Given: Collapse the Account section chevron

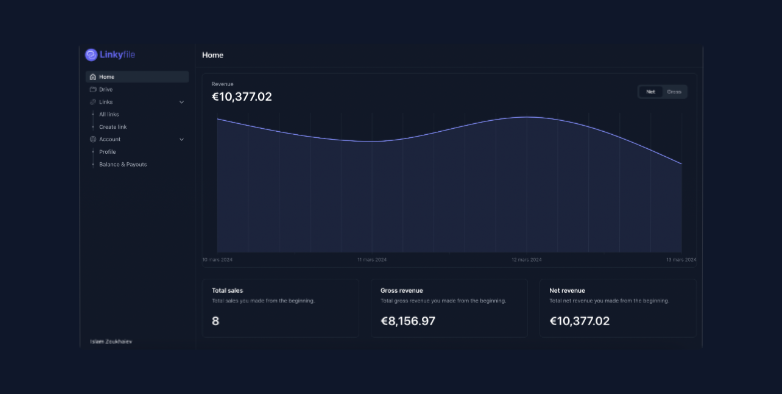Looking at the screenshot, I should point(182,140).
